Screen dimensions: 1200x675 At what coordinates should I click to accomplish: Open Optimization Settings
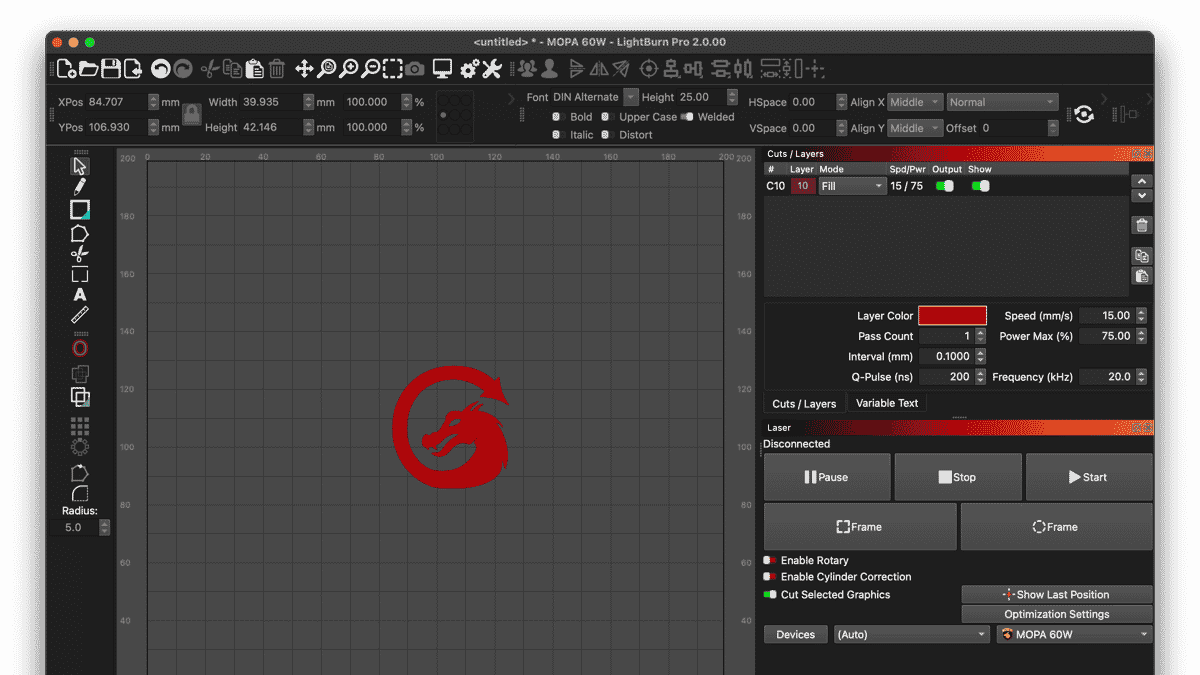pos(1057,615)
